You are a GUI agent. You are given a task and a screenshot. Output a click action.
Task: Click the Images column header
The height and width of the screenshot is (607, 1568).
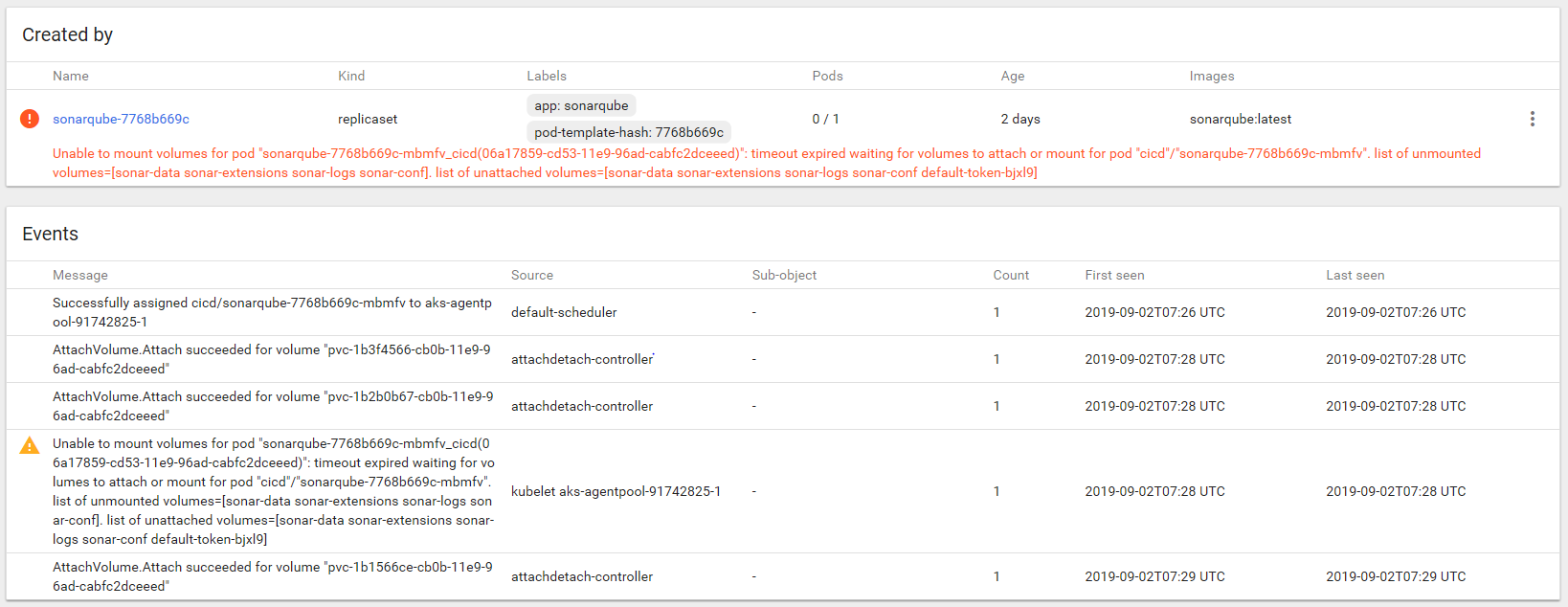coord(1212,76)
